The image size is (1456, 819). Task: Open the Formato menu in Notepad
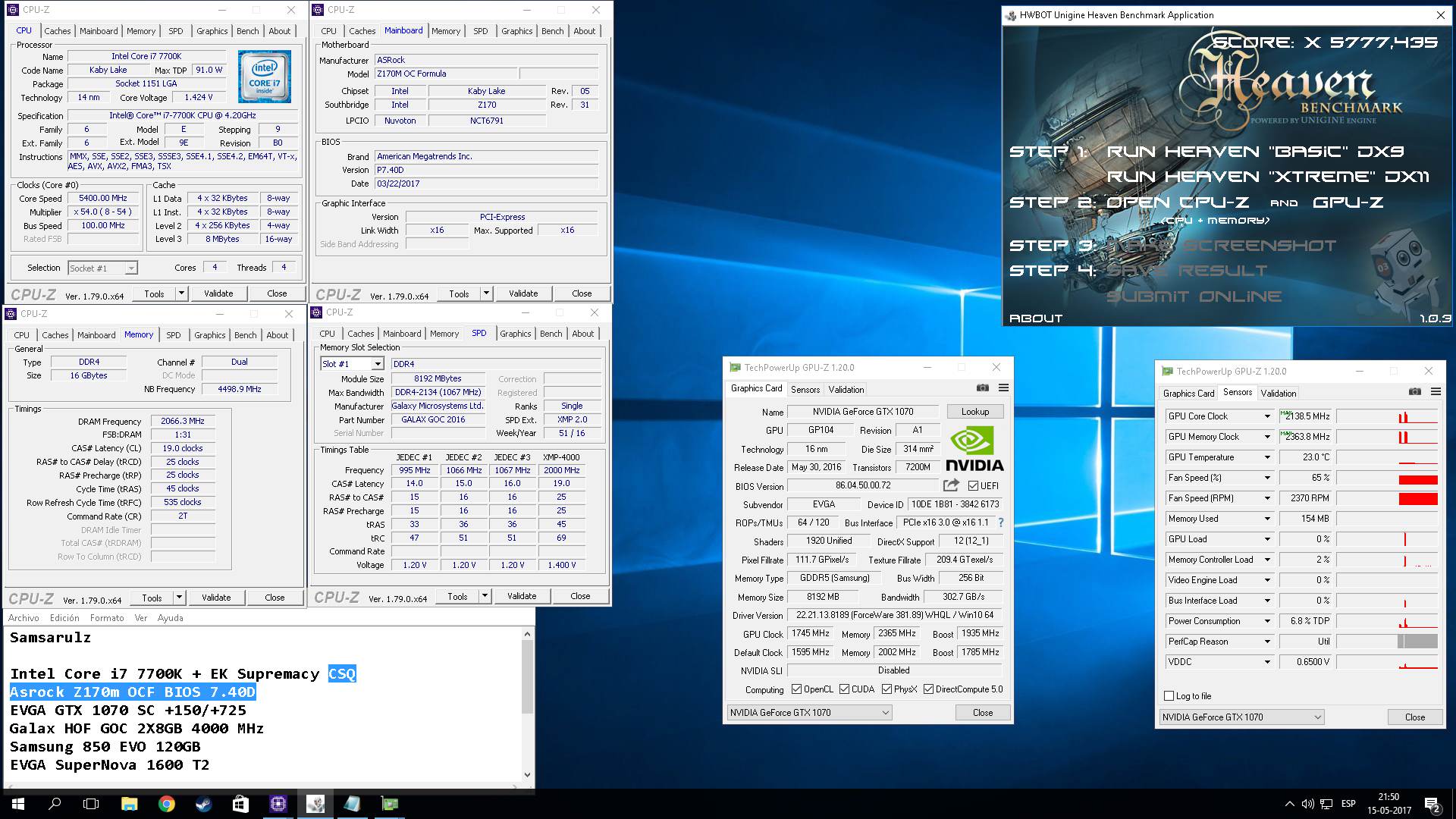click(x=107, y=618)
